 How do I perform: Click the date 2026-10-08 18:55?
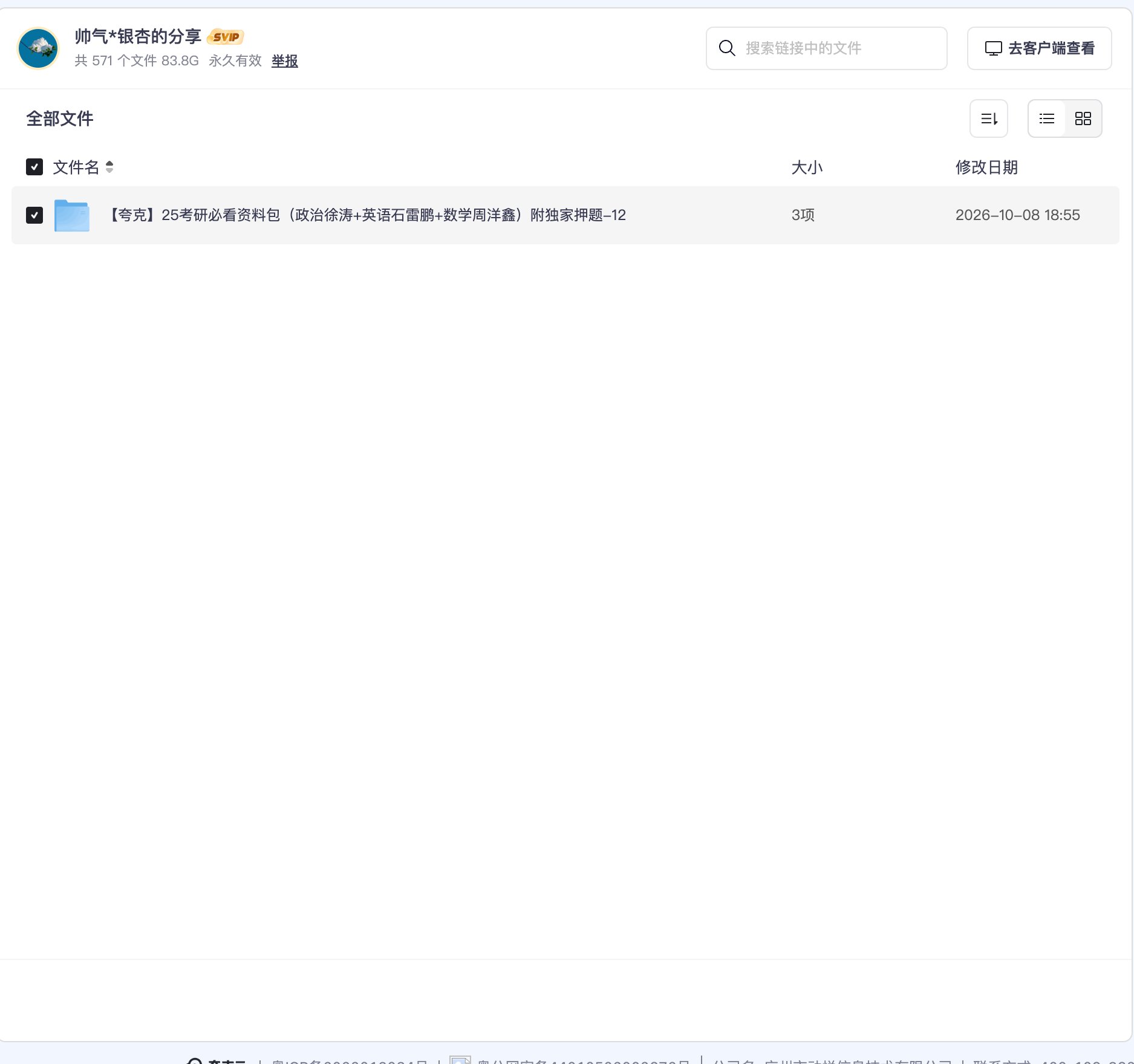1017,215
